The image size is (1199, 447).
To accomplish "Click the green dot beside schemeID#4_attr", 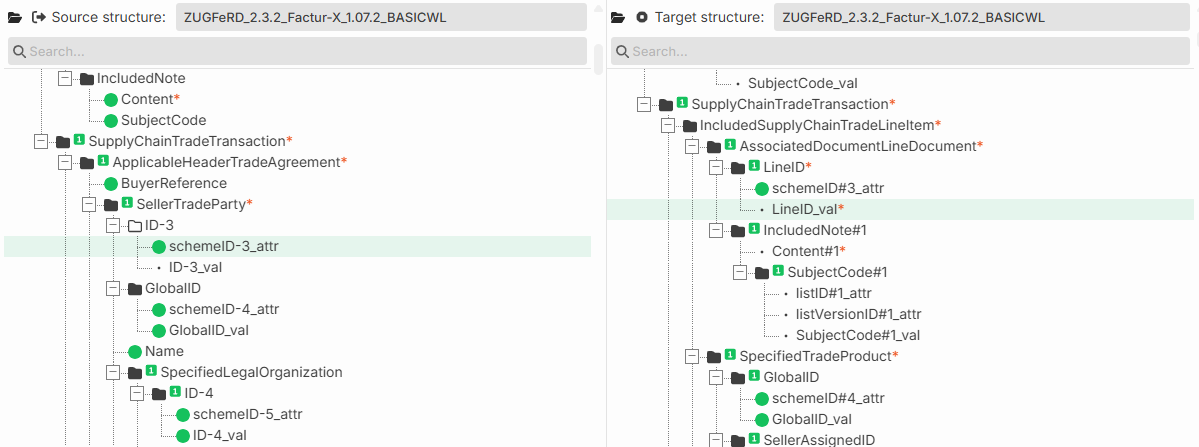I will click(x=762, y=398).
